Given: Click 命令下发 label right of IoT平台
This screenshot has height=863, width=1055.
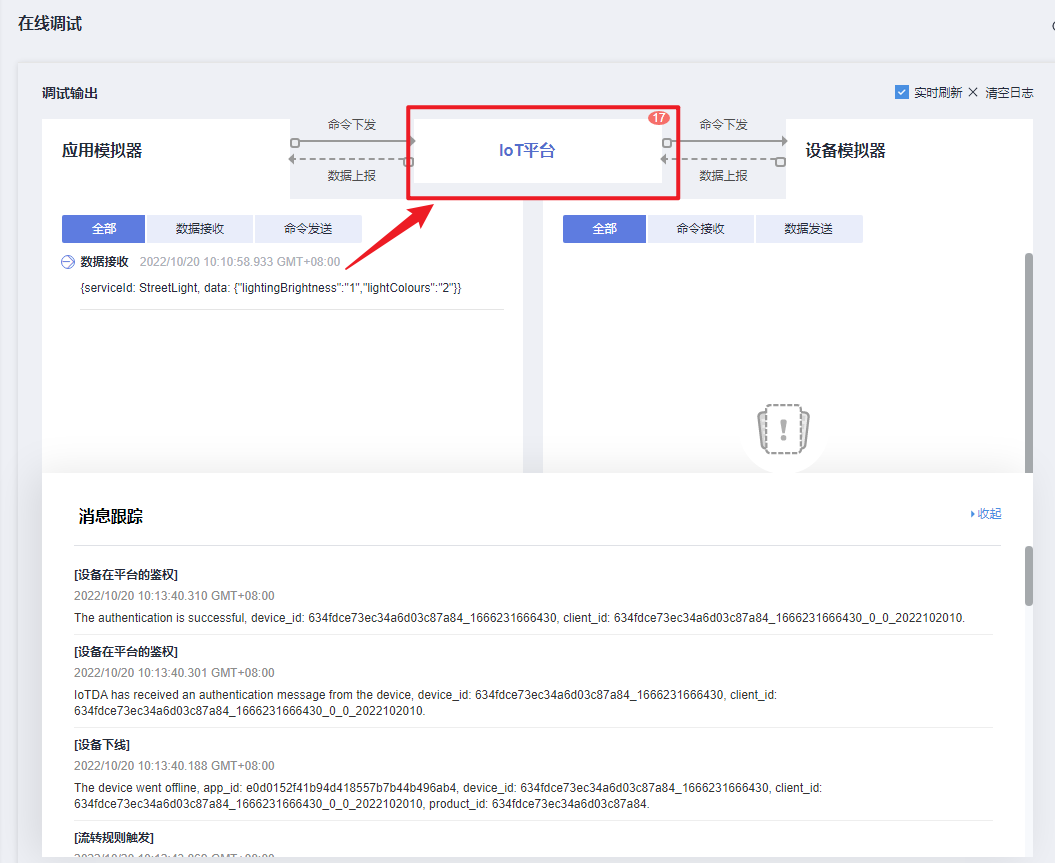Looking at the screenshot, I should point(723,124).
